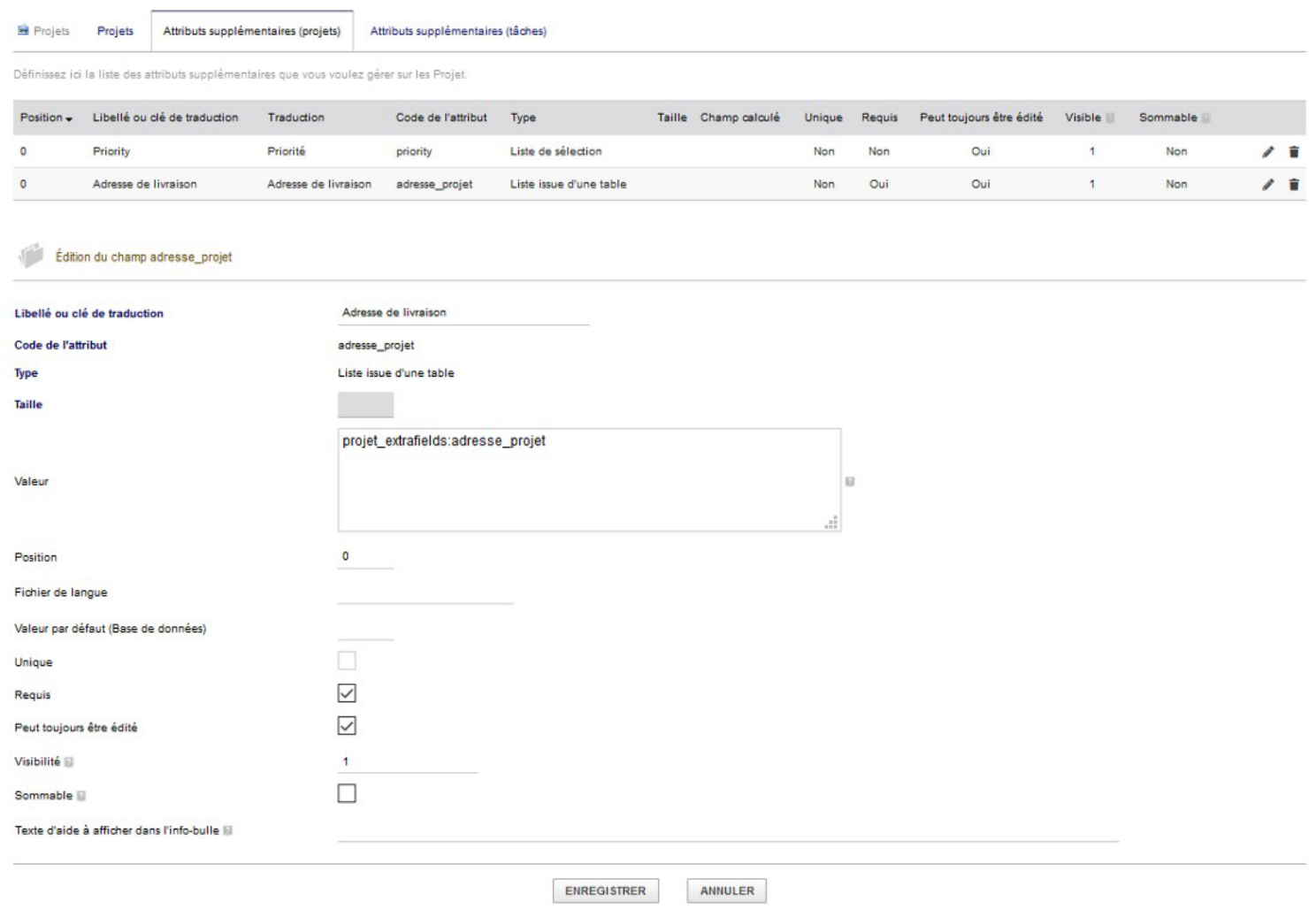Click the Texte d'aide info-bulle input
1316x917 pixels.
point(728,830)
